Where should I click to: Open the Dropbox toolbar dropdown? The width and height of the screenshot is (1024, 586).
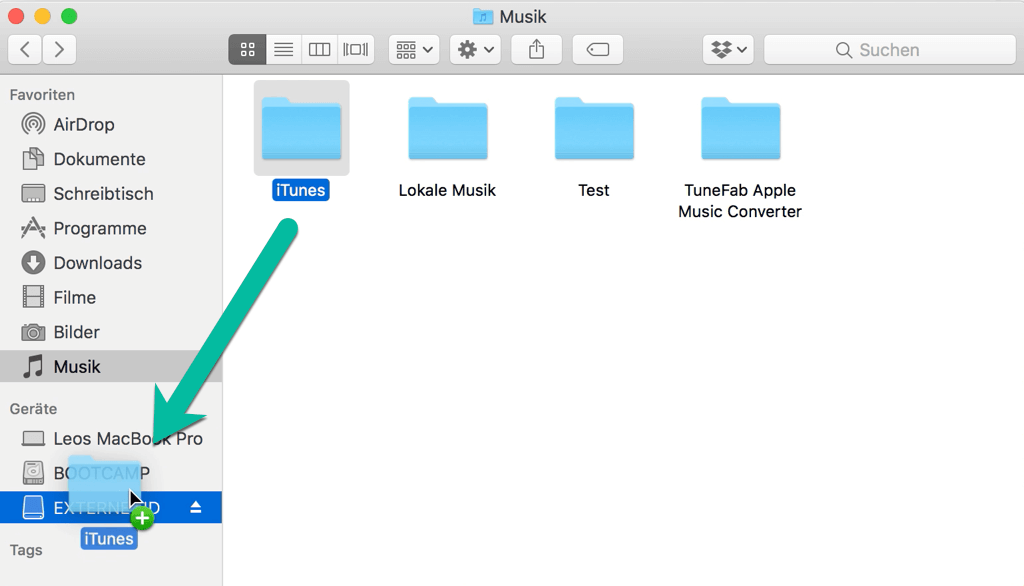pyautogui.click(x=728, y=50)
